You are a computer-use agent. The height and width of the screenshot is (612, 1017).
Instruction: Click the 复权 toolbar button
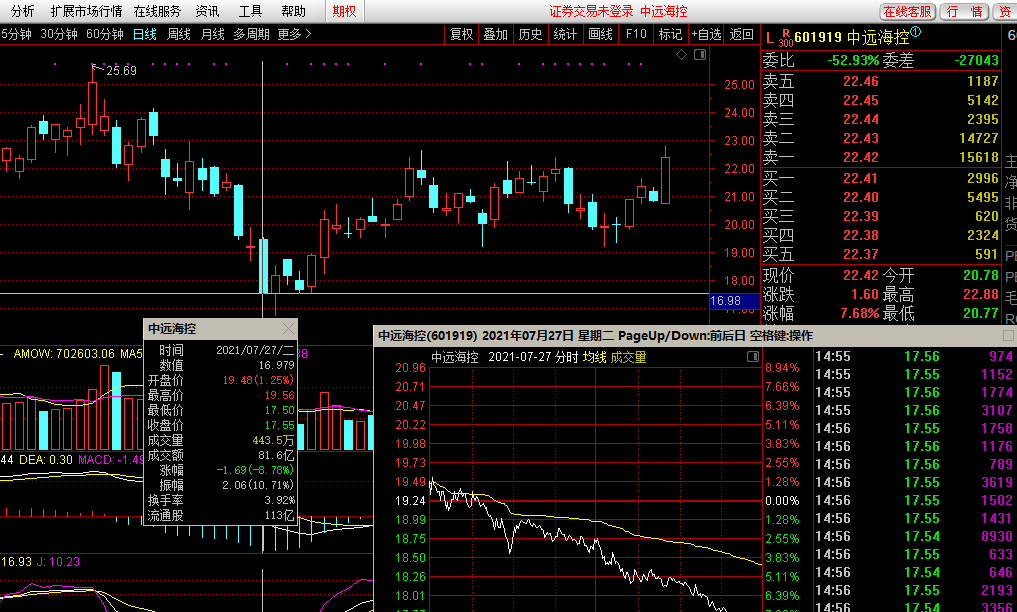pyautogui.click(x=462, y=34)
